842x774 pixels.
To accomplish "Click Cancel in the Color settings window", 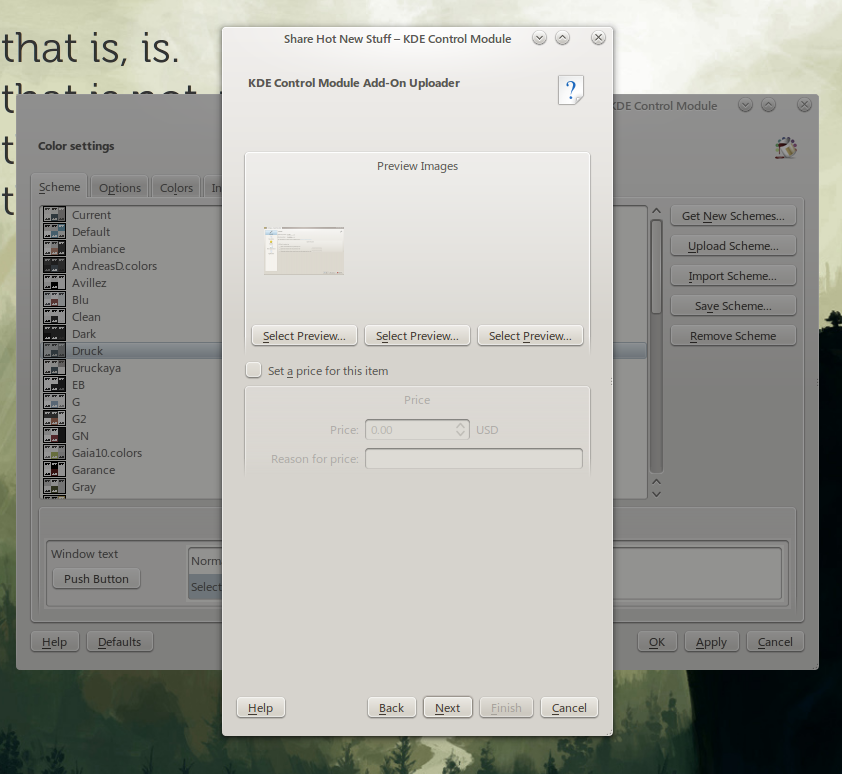I will (775, 642).
